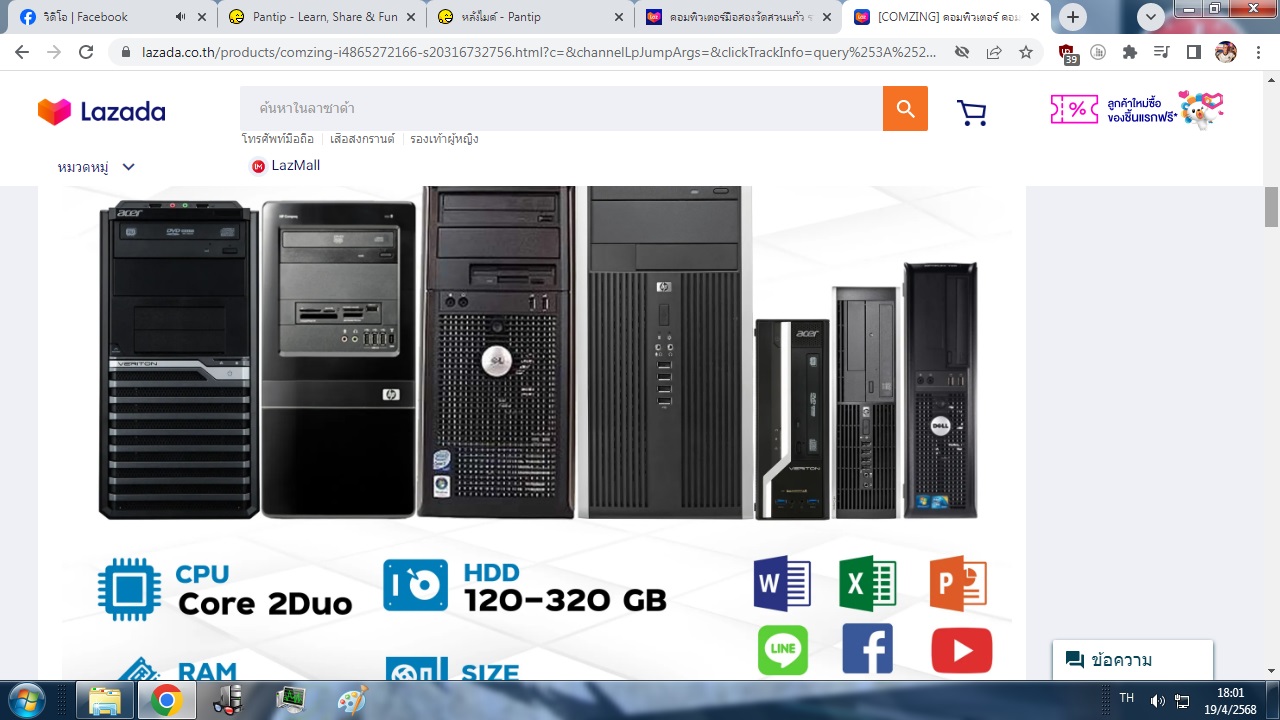Open the ข้อความ chat panel

pos(1133,660)
